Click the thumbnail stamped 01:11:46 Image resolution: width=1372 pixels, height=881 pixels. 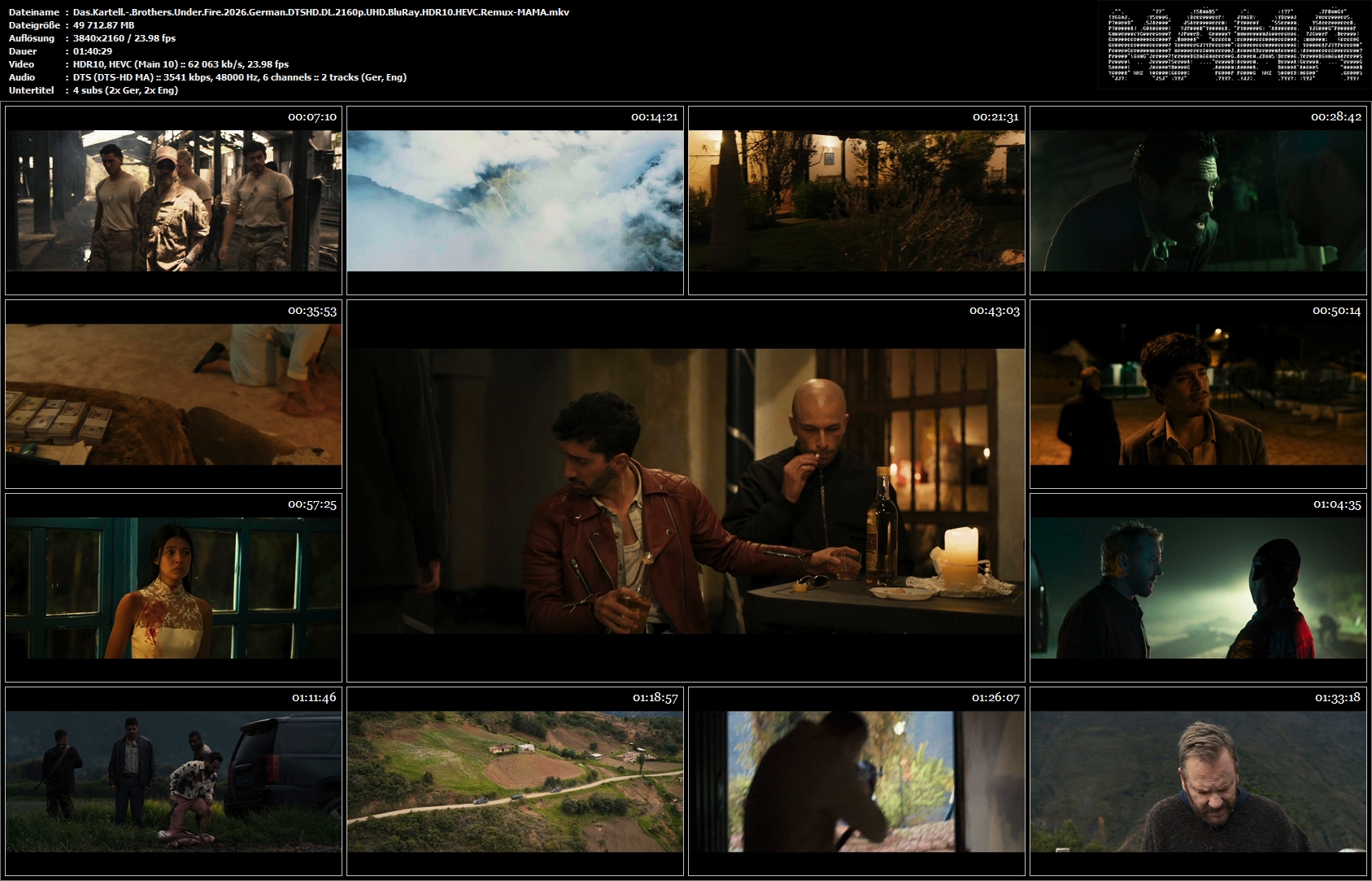coord(173,781)
